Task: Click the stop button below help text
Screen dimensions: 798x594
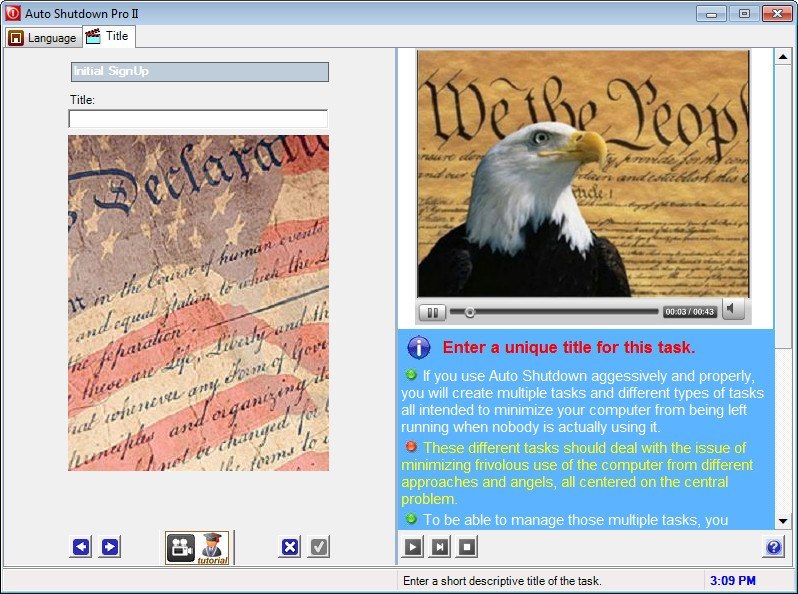Action: click(x=467, y=547)
